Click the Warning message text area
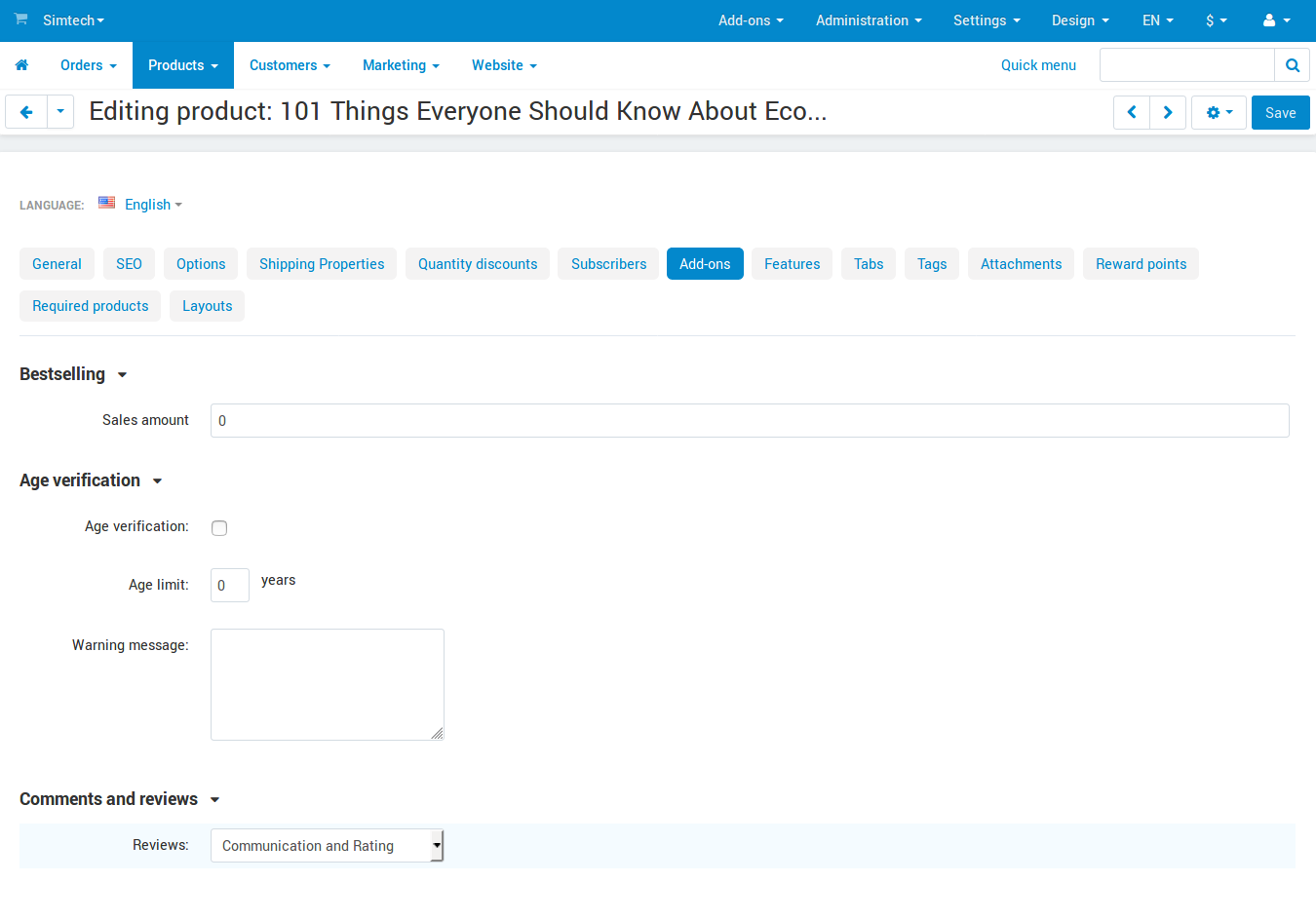 pyautogui.click(x=328, y=684)
